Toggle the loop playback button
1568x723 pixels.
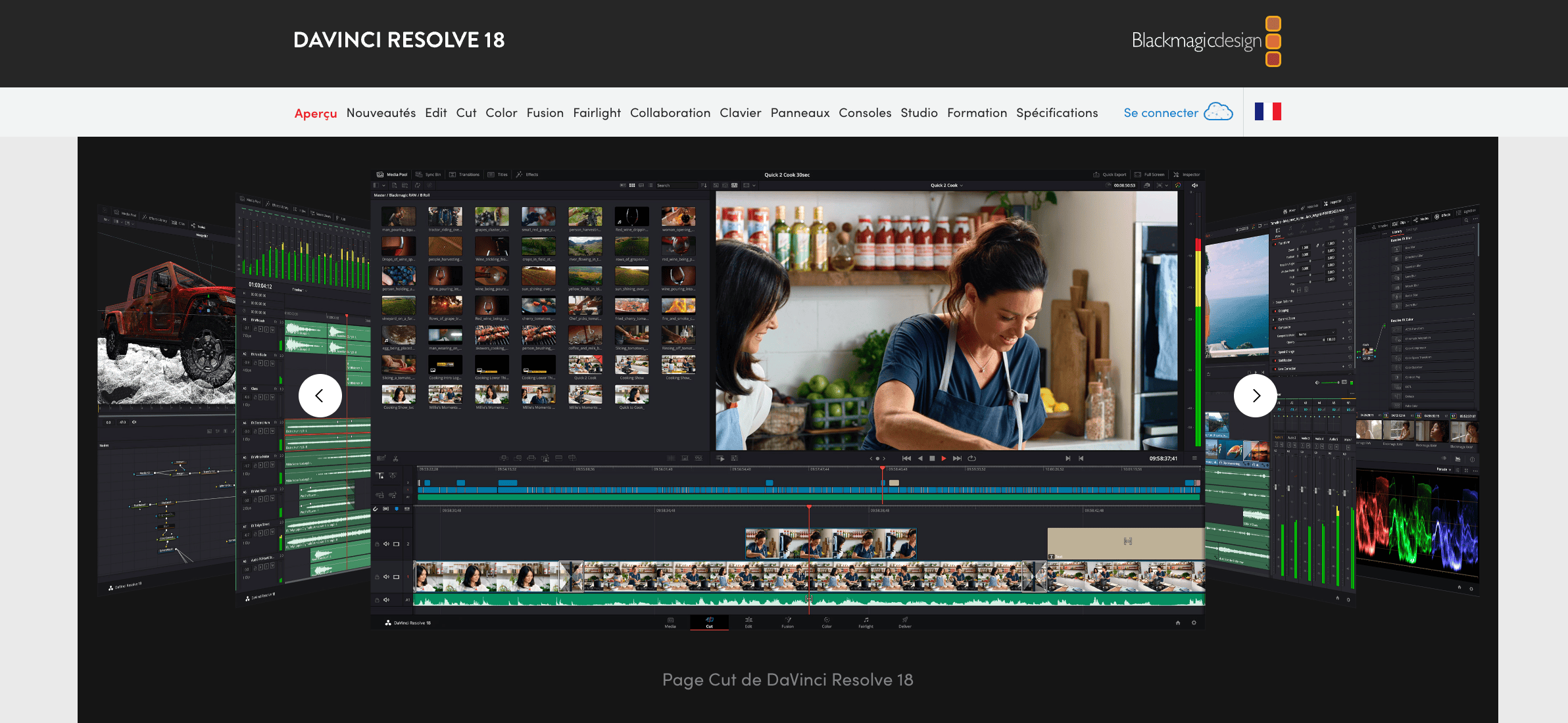tap(971, 458)
